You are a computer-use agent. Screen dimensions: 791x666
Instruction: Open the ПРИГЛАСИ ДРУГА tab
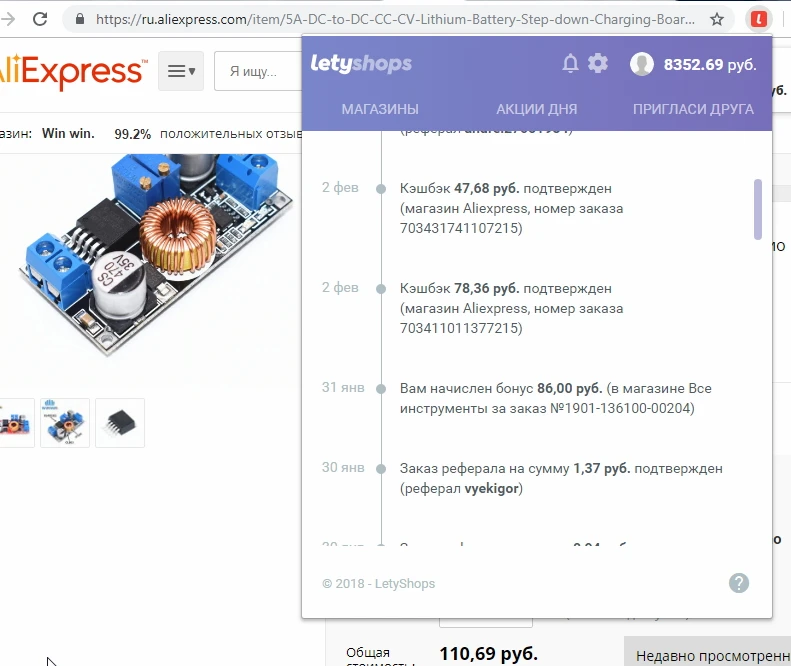(693, 109)
